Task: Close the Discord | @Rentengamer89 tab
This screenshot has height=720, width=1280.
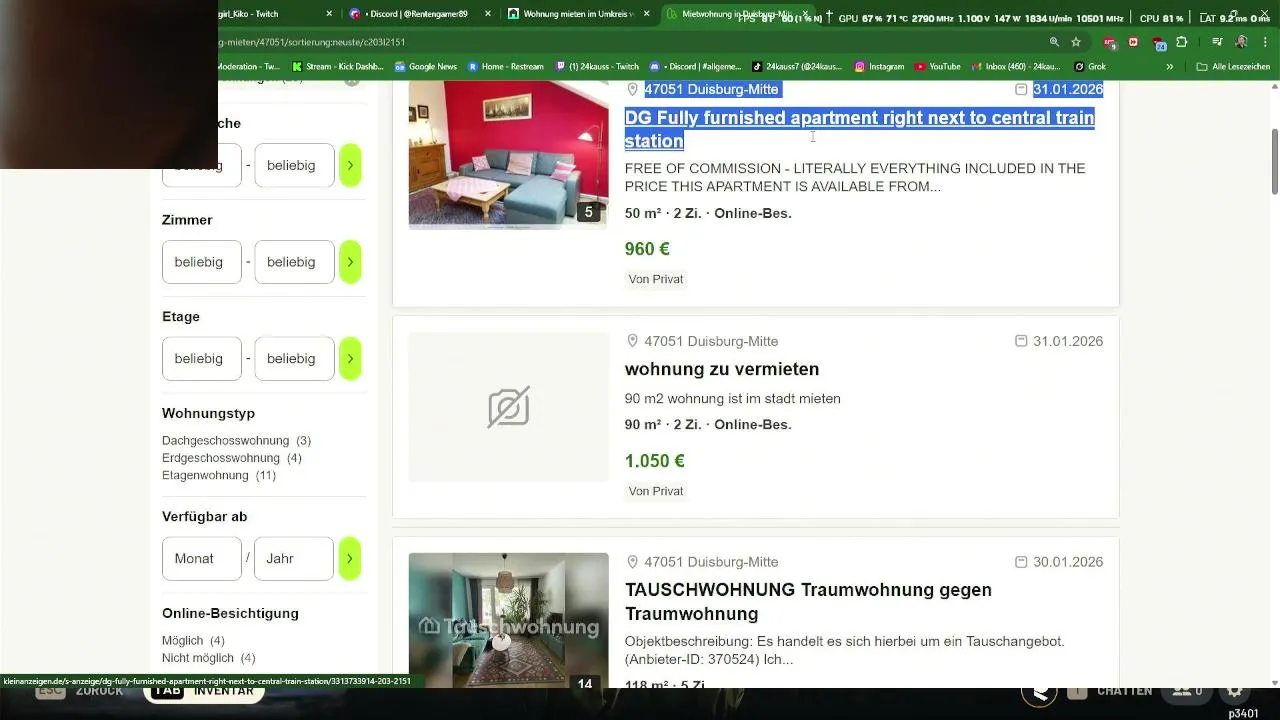Action: pyautogui.click(x=488, y=14)
